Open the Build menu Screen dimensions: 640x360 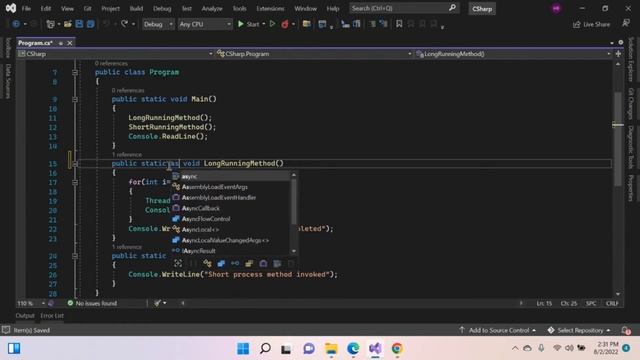(x=136, y=8)
